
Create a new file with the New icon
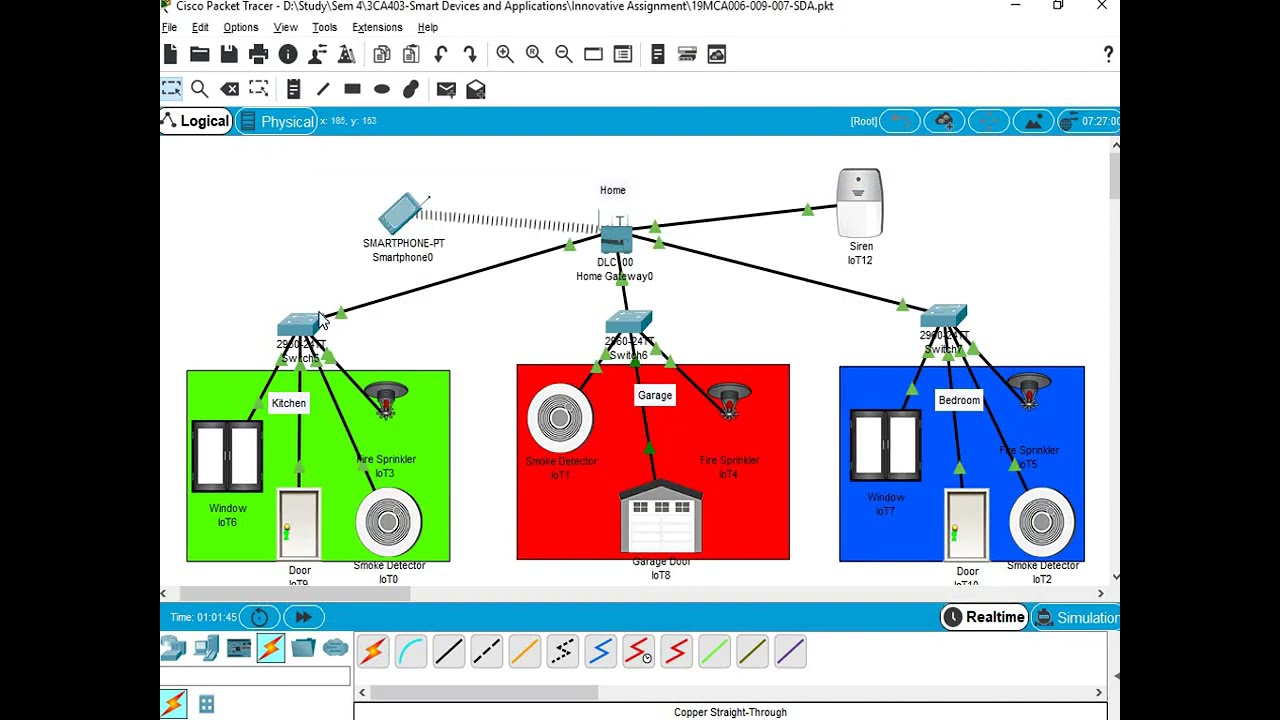coord(171,54)
